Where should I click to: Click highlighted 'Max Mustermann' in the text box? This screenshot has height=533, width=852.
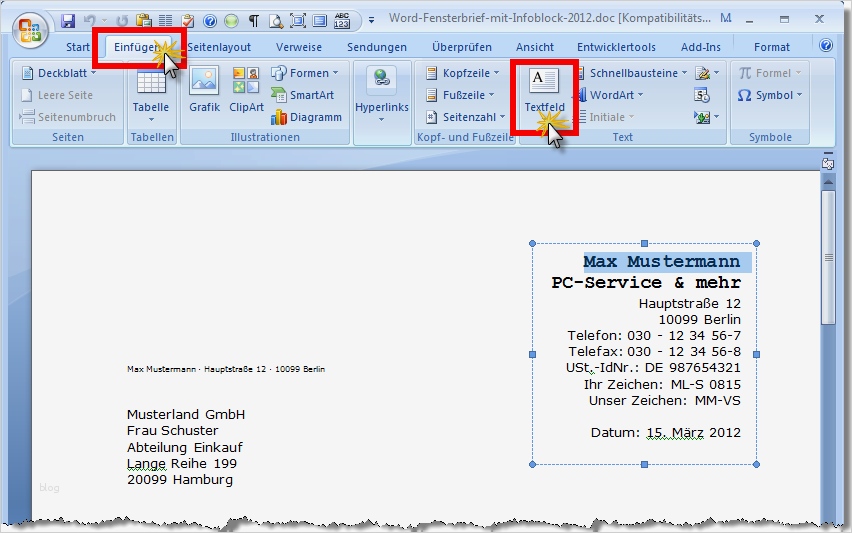(662, 262)
